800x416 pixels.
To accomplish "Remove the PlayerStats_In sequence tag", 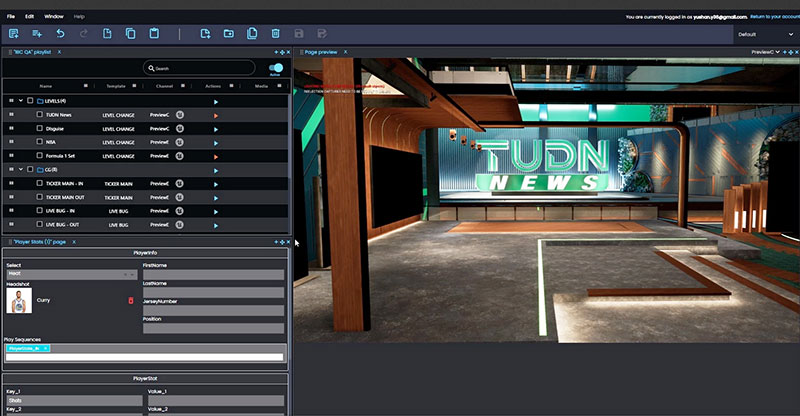I will 46,348.
